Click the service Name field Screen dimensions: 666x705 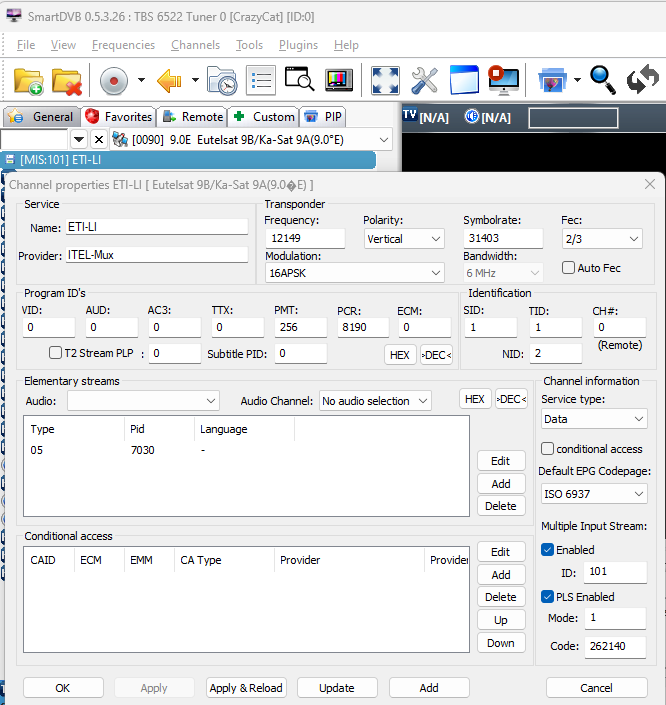(157, 227)
